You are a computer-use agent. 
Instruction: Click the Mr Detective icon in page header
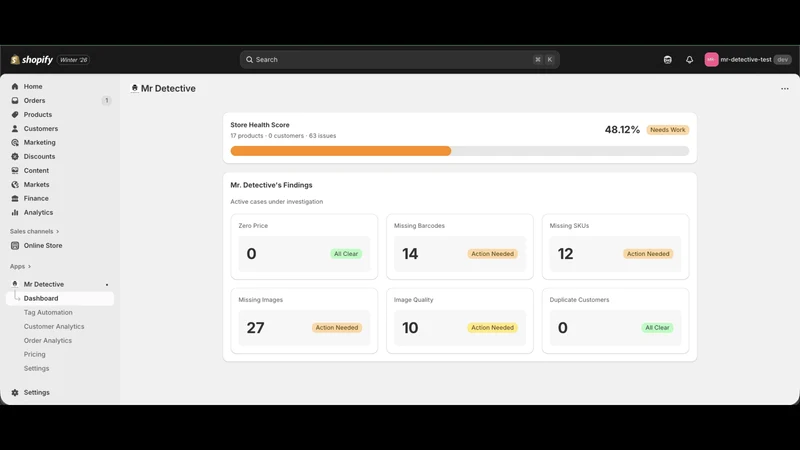point(135,88)
